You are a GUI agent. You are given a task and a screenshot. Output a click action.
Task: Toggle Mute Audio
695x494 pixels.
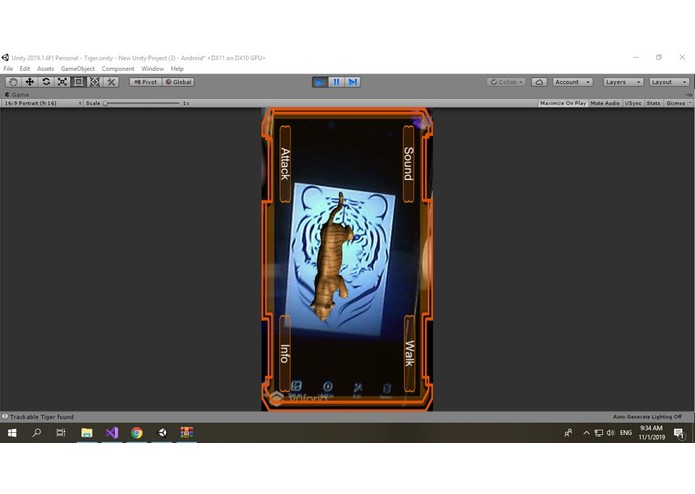tap(605, 103)
